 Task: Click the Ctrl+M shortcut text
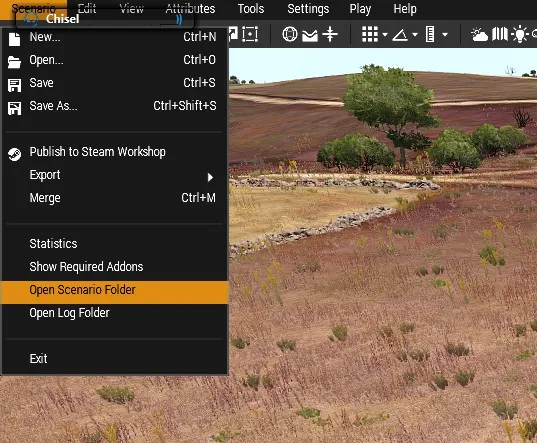[198, 198]
